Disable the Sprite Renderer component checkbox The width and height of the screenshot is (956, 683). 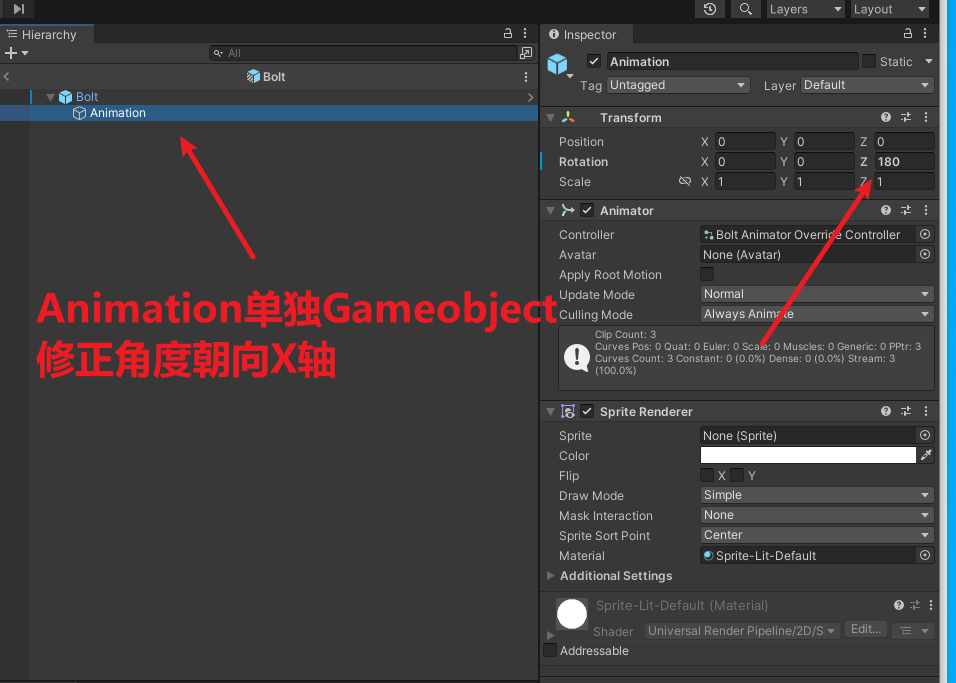587,412
